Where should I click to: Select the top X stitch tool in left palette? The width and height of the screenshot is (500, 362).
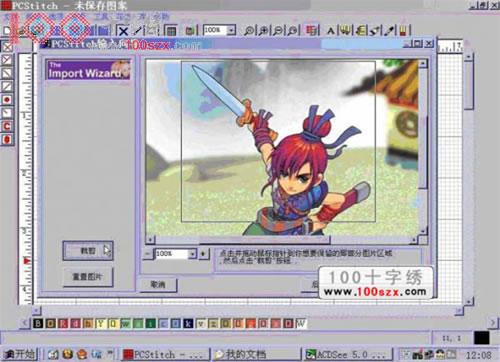coord(7,47)
